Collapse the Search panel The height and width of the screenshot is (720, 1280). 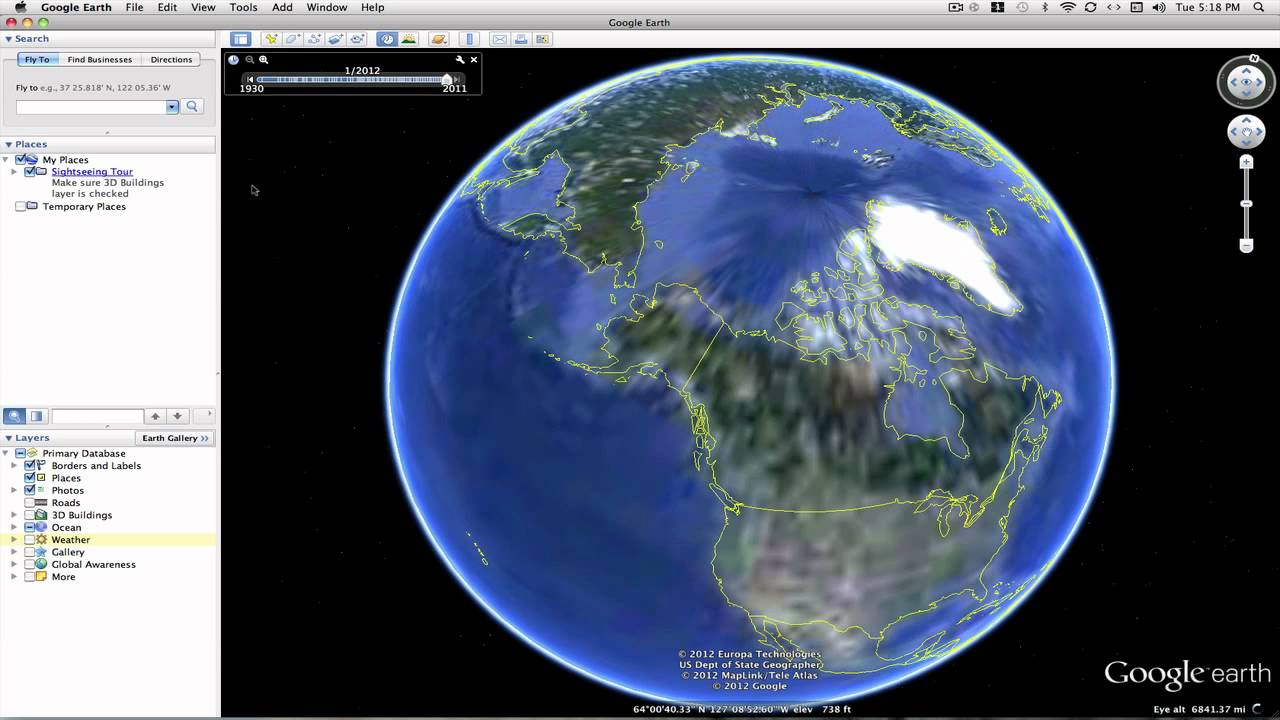[x=9, y=39]
